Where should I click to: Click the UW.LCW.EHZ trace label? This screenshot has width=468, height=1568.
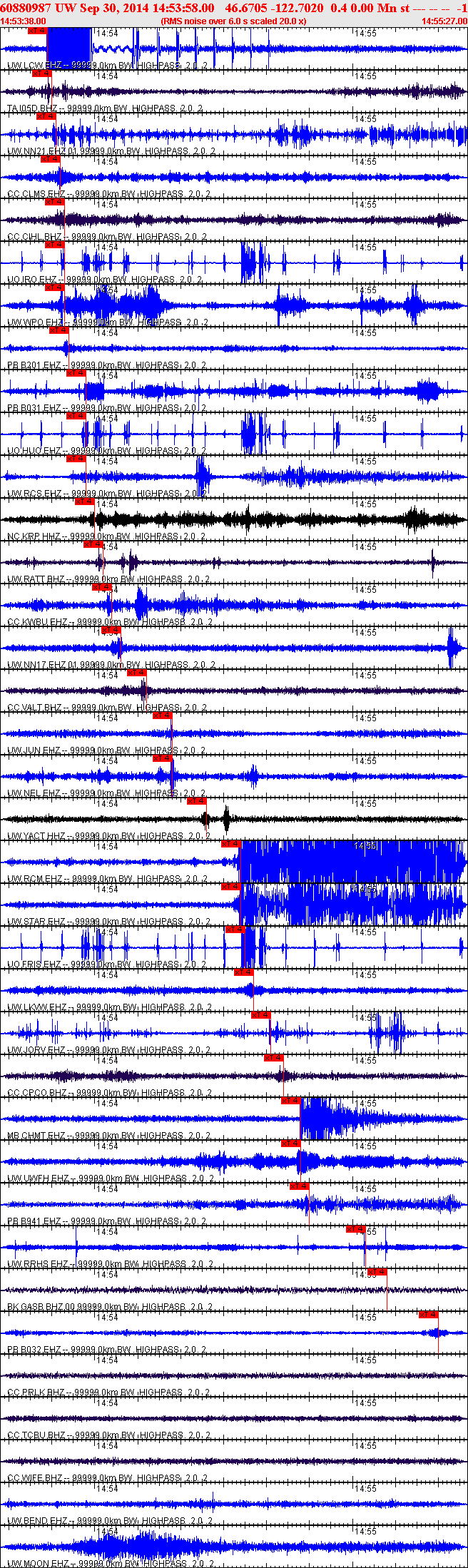click(x=107, y=66)
